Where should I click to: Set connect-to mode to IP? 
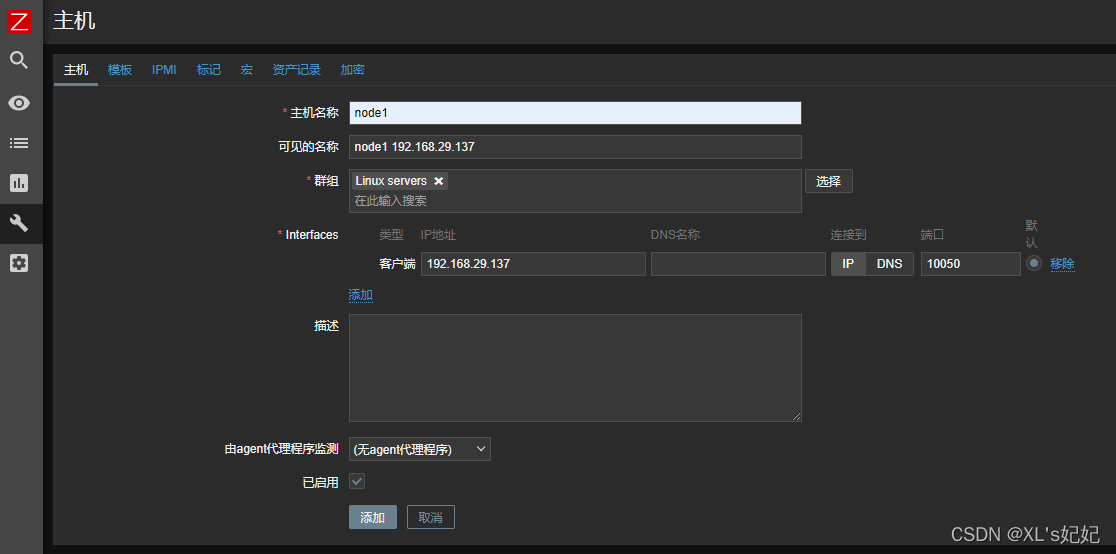click(x=848, y=264)
